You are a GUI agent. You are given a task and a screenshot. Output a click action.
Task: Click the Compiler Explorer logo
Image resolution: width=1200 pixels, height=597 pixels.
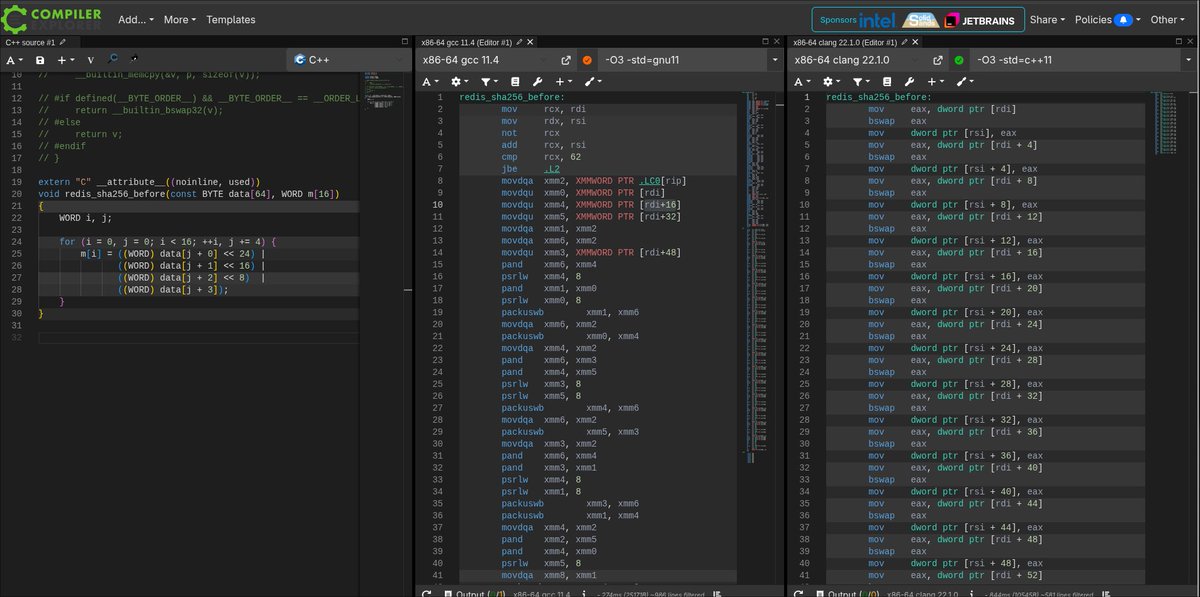point(52,18)
